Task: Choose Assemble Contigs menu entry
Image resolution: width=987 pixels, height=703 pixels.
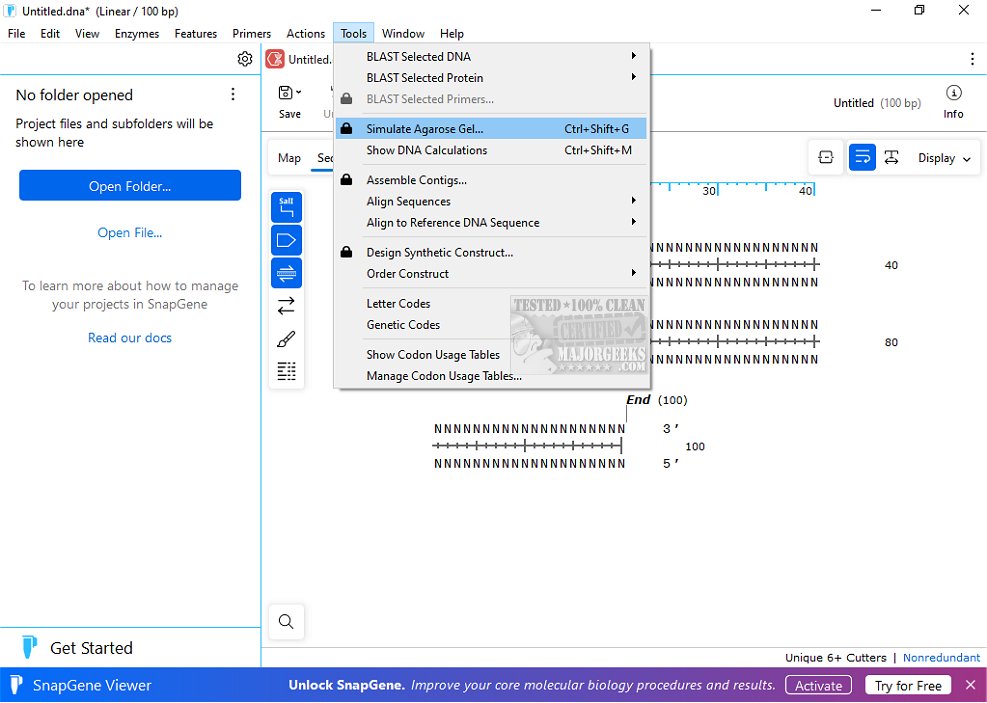Action: point(491,180)
